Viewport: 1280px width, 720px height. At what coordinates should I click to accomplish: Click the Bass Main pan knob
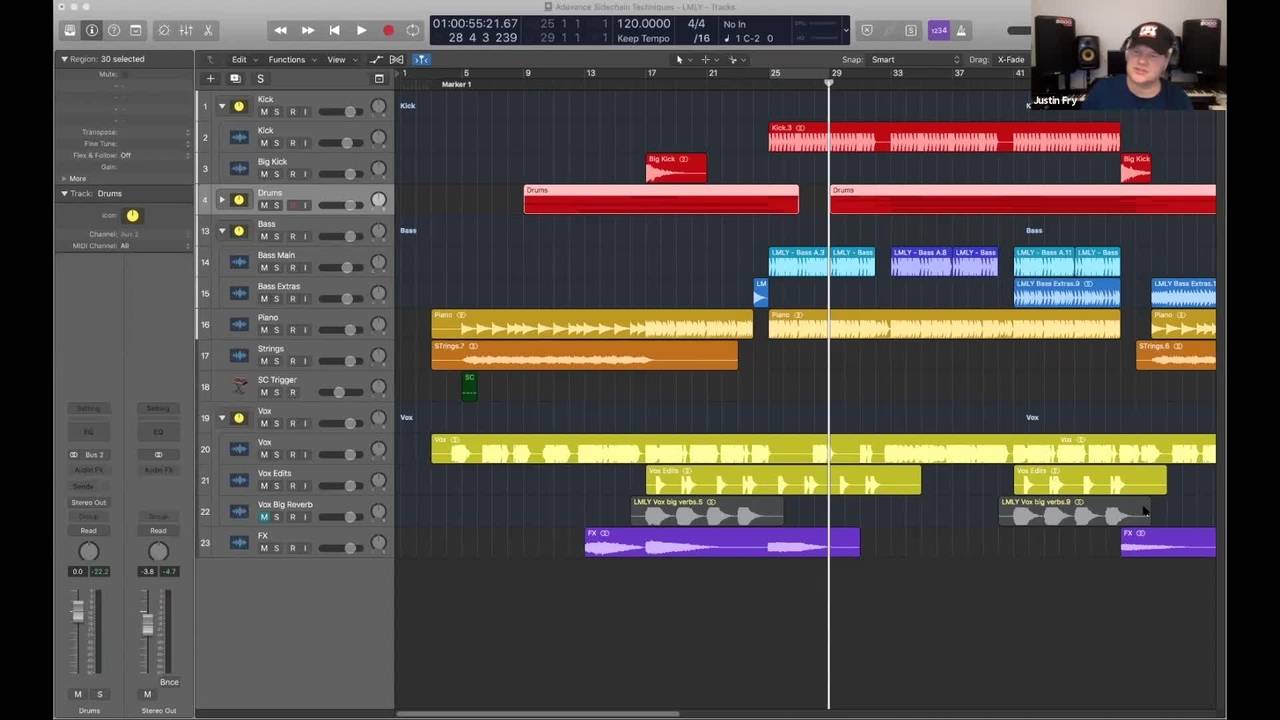coord(378,262)
